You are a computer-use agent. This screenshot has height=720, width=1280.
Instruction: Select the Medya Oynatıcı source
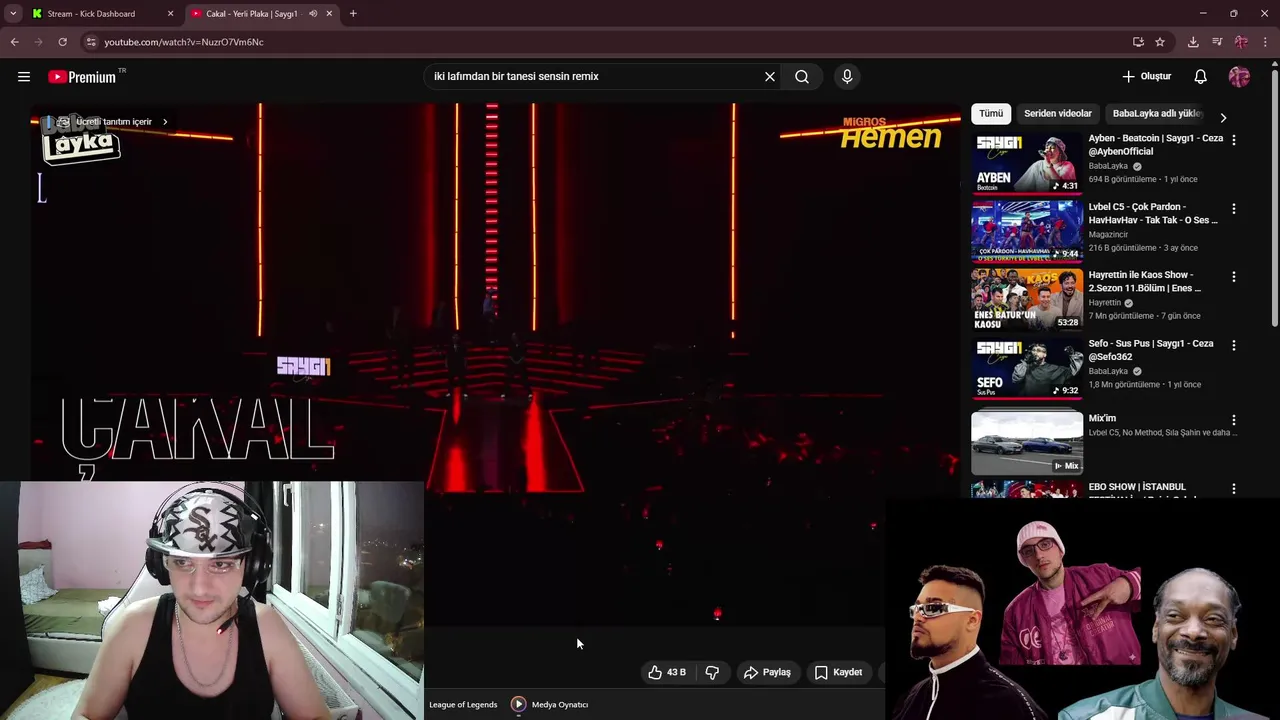560,704
